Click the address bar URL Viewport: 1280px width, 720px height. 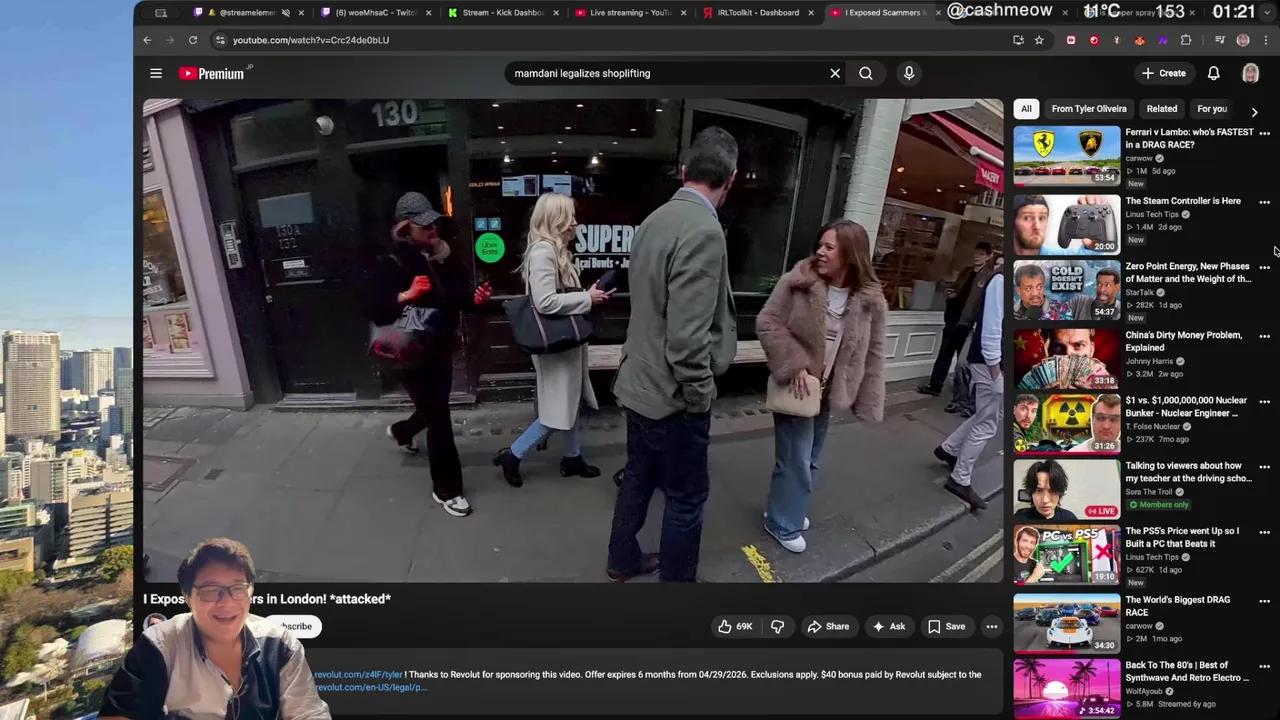click(311, 40)
